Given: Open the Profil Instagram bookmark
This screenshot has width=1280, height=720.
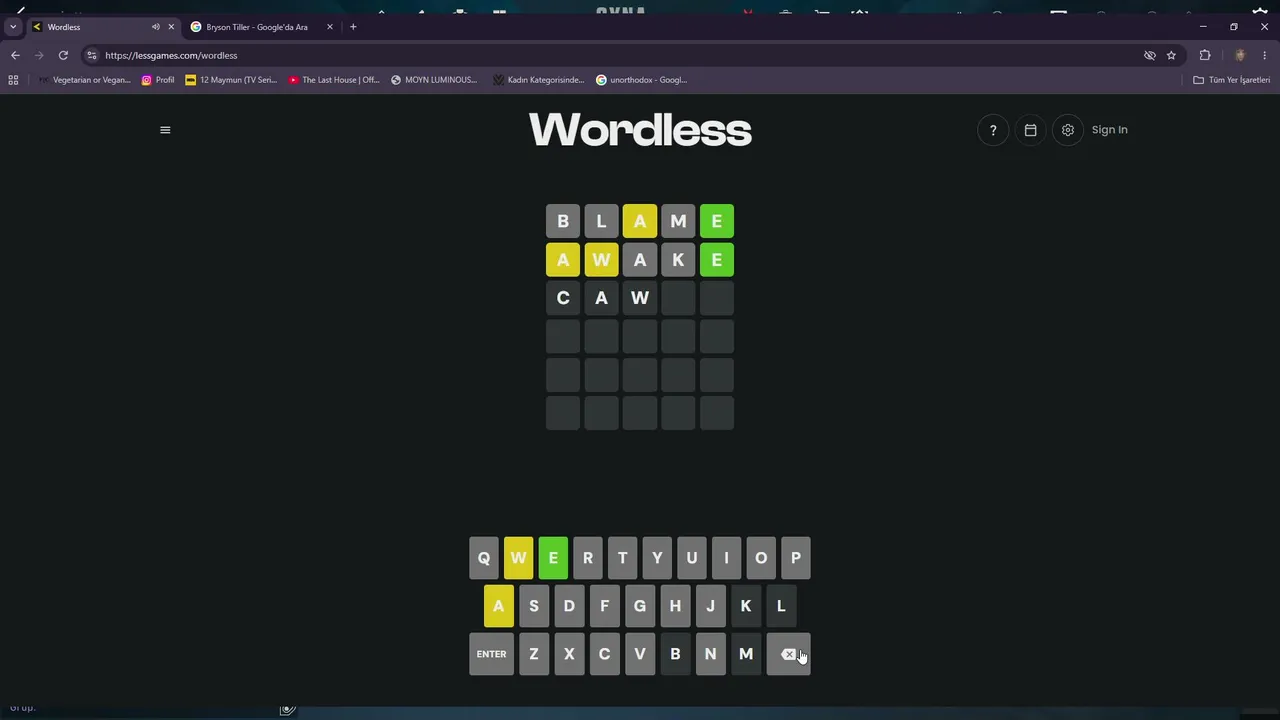Looking at the screenshot, I should (158, 80).
